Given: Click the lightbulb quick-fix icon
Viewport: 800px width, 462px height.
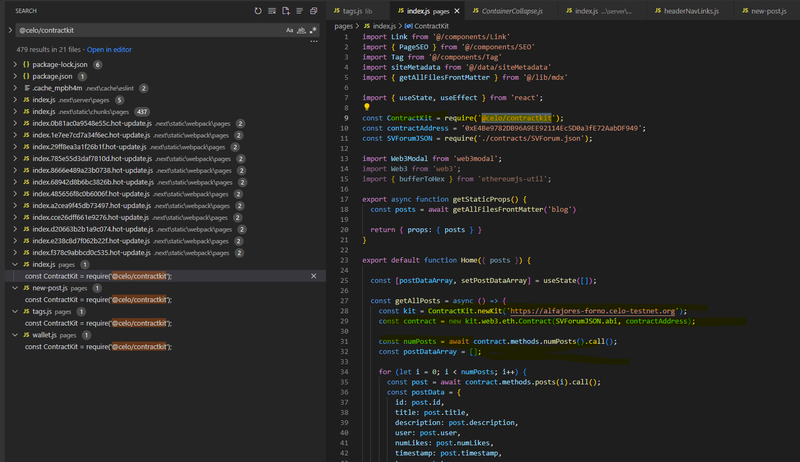Looking at the screenshot, I should [366, 107].
